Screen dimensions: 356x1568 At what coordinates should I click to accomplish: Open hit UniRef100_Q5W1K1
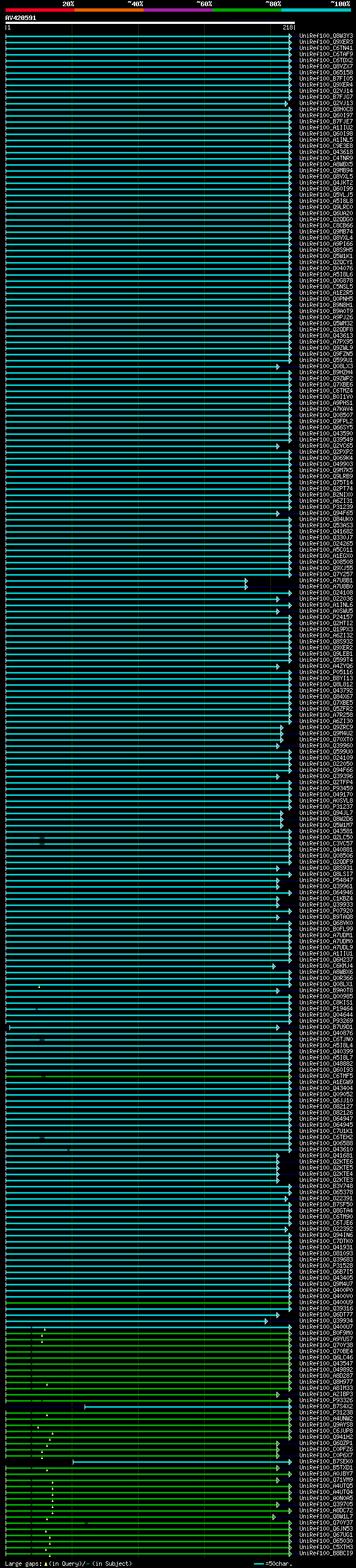click(326, 256)
